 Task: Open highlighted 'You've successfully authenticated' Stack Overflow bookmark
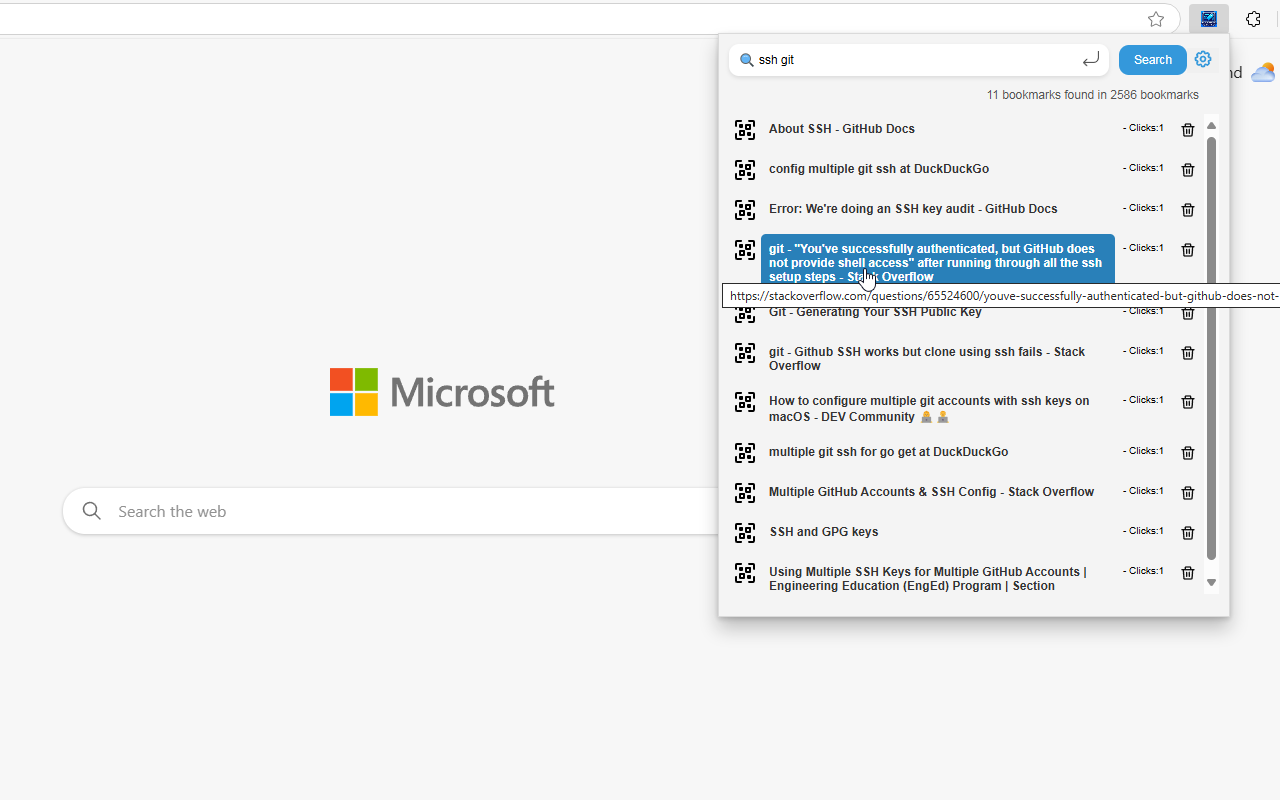(937, 262)
